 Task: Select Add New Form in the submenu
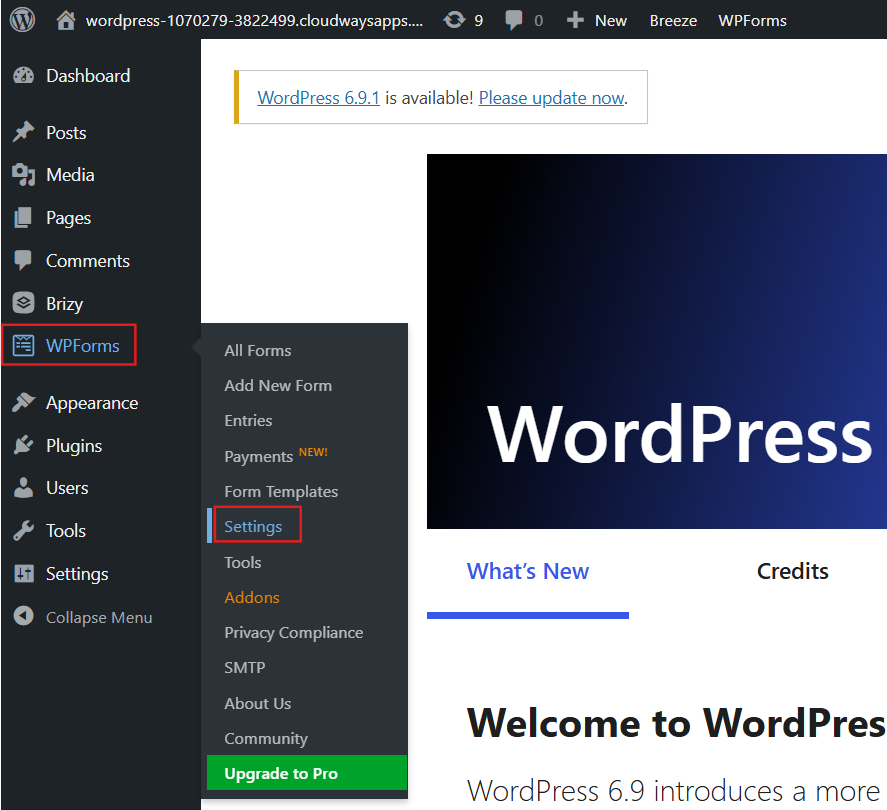[278, 386]
